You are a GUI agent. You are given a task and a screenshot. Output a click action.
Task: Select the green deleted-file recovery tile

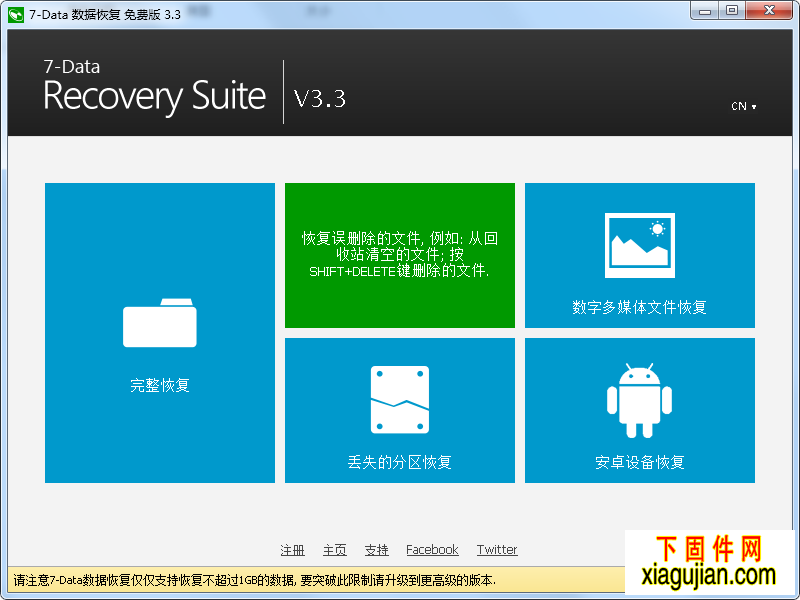click(399, 255)
